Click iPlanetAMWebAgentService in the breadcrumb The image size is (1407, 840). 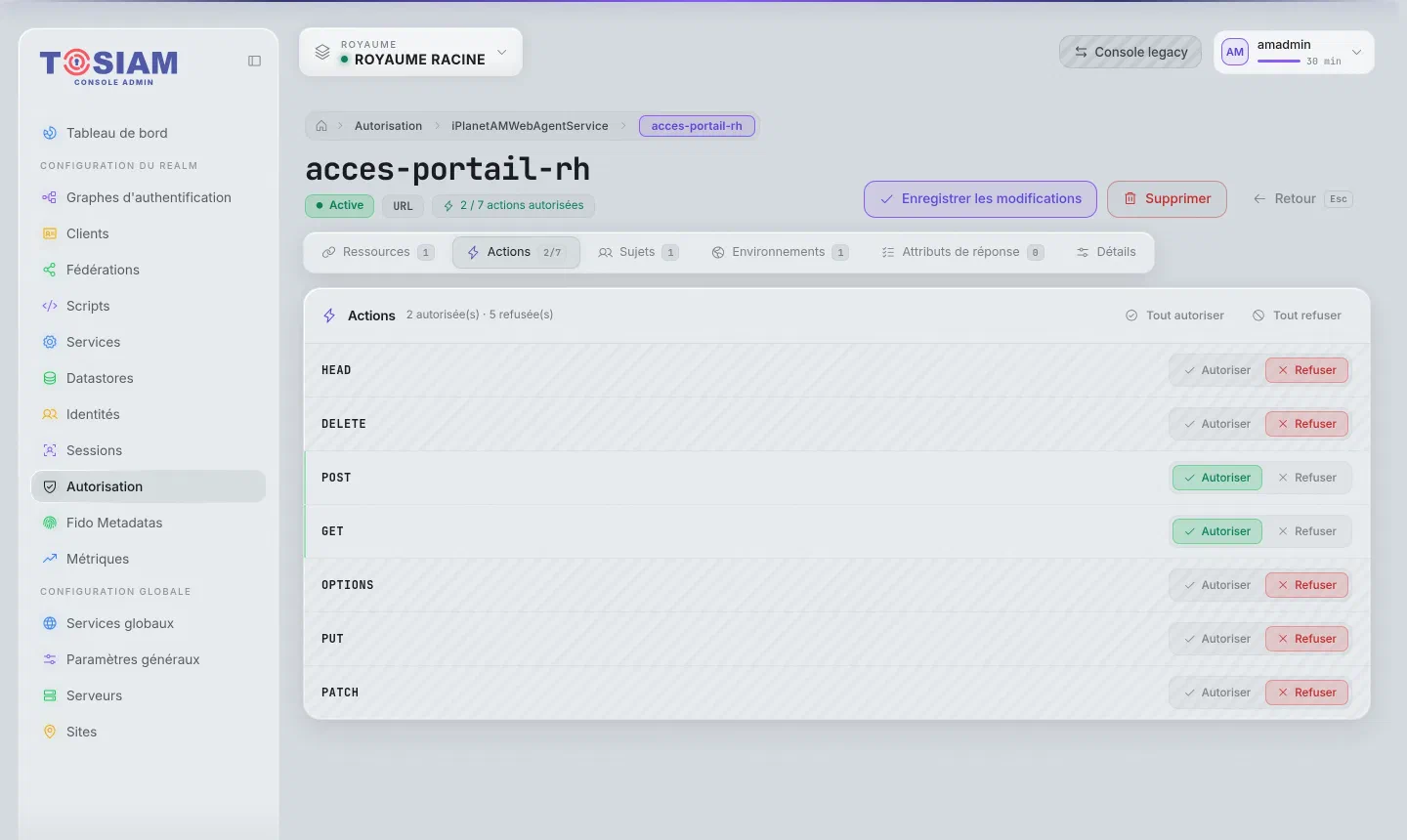click(530, 126)
